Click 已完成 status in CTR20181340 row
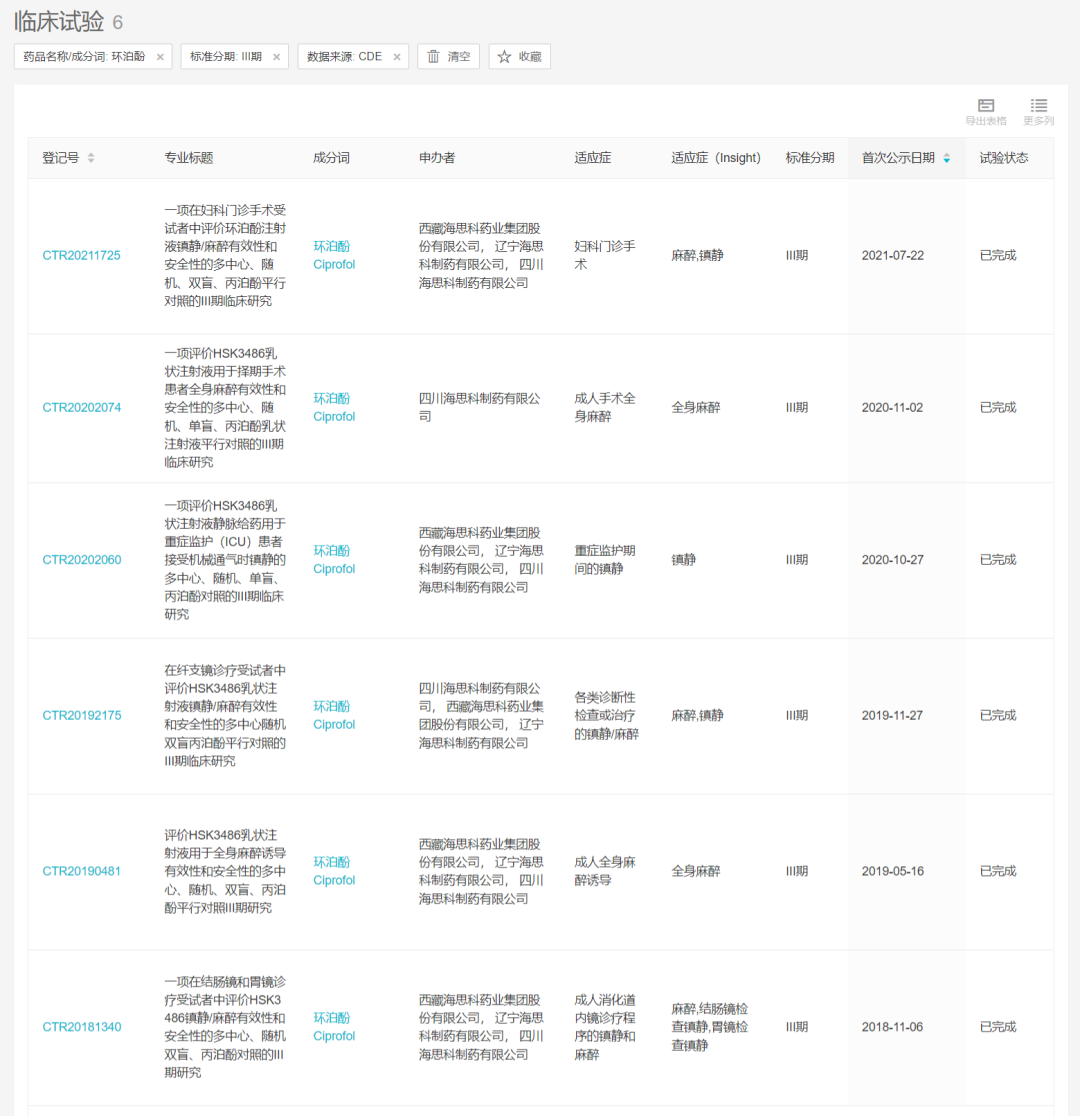The image size is (1080, 1116). [x=998, y=1027]
